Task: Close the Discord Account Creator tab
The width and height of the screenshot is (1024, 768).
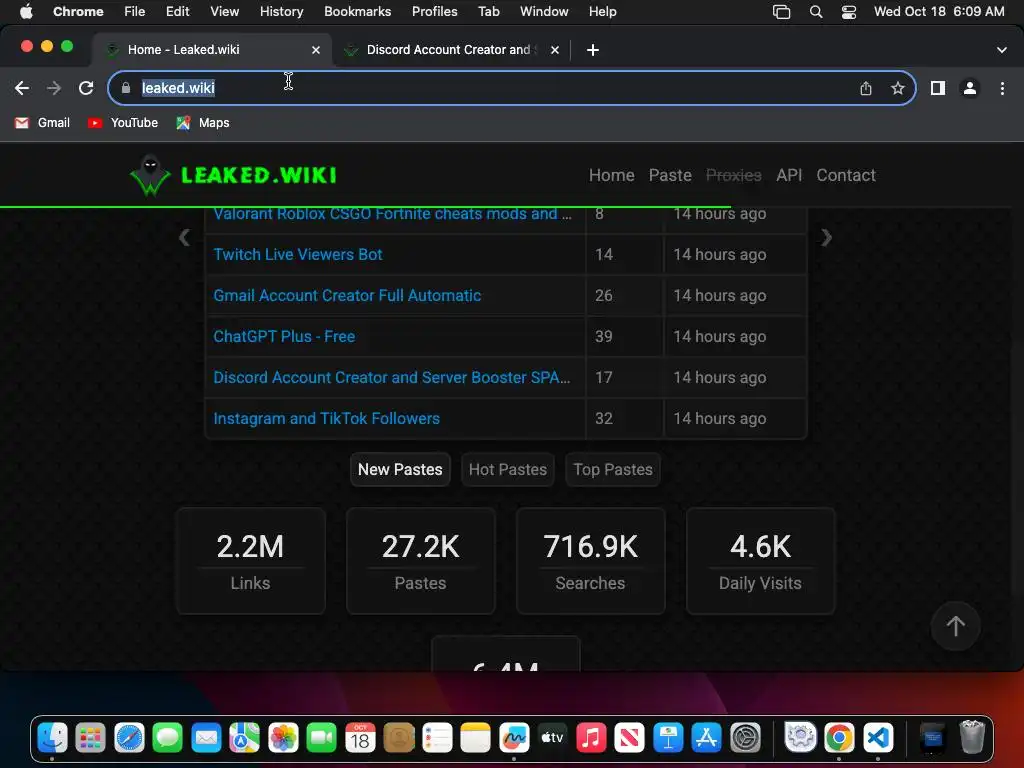Action: click(555, 50)
